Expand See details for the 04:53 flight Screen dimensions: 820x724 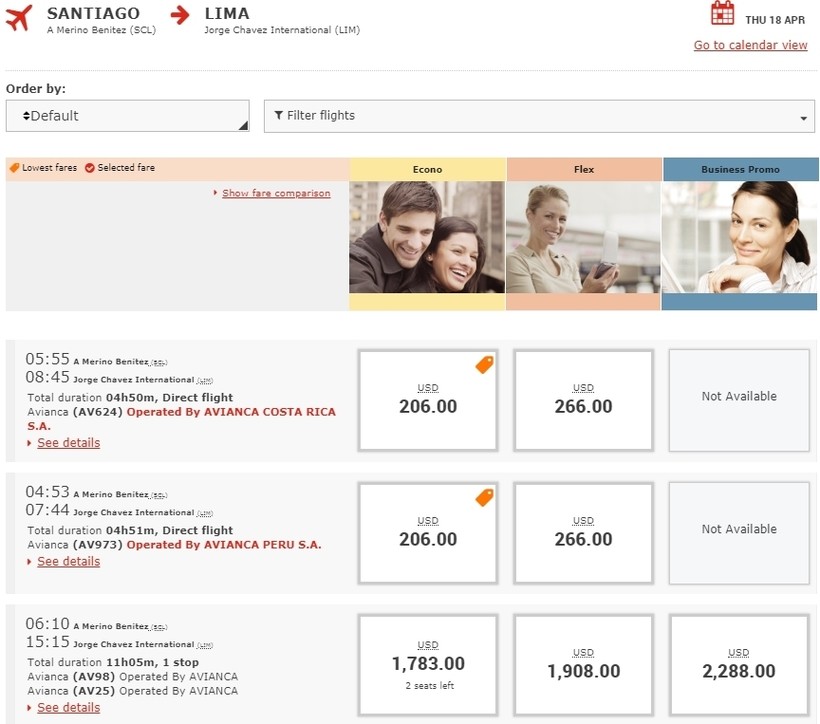pos(68,562)
